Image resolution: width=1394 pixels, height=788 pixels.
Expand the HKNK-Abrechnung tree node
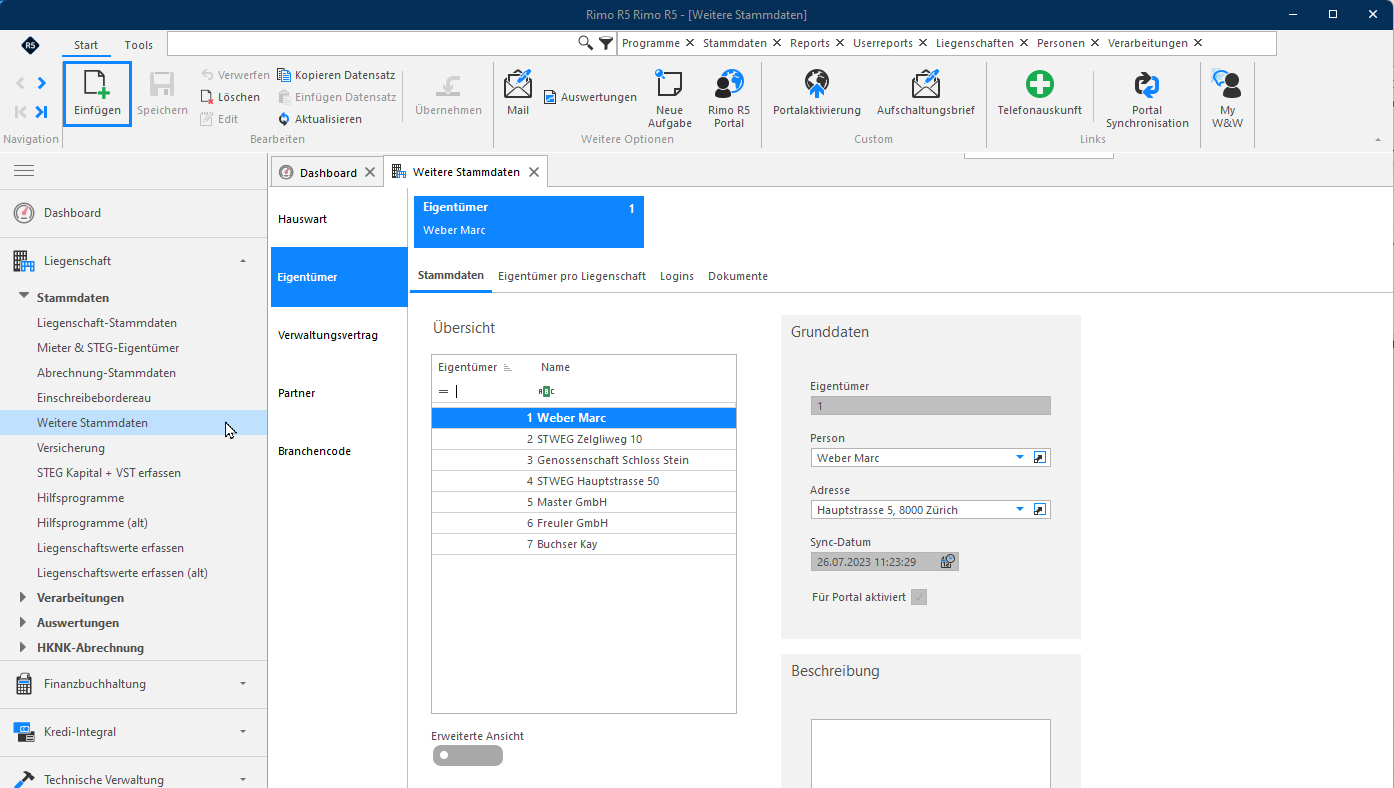coord(24,647)
